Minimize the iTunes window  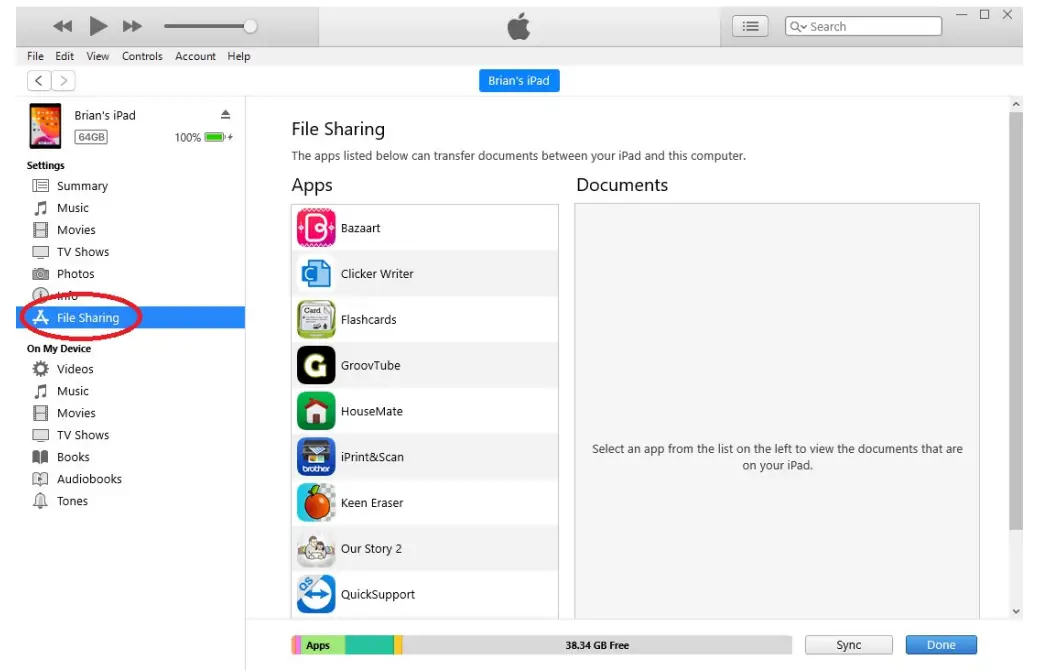[x=962, y=14]
